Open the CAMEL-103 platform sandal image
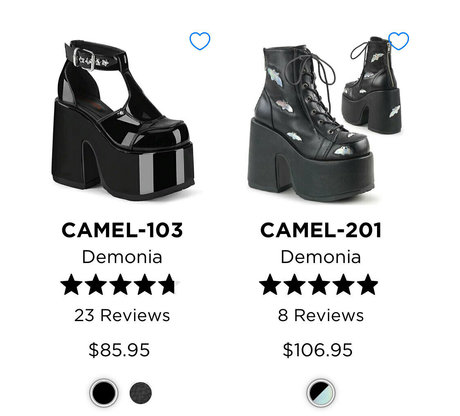Image resolution: width=460 pixels, height=416 pixels. 123,121
